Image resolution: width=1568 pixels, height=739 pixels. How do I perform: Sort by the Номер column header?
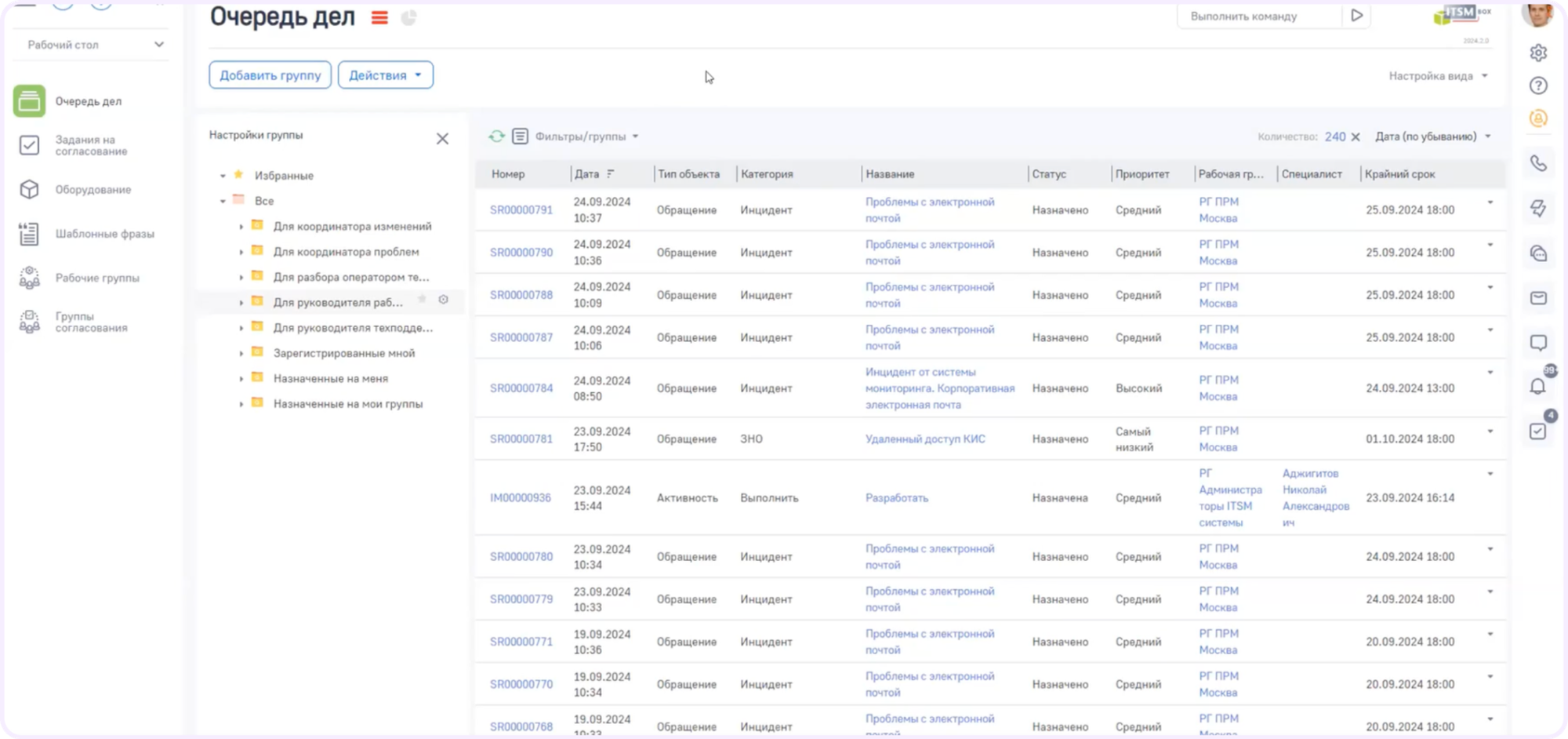(508, 174)
